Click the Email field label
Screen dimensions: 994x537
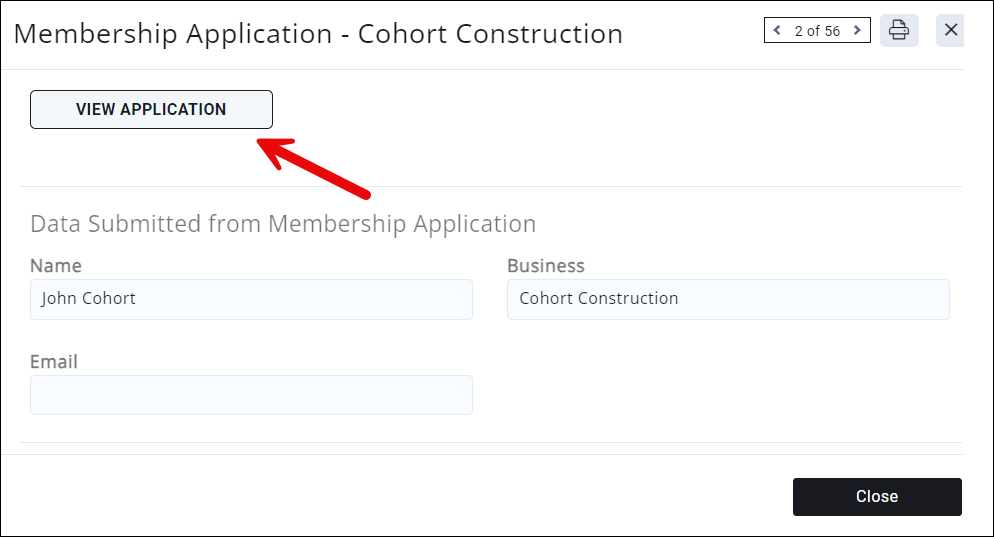(54, 362)
